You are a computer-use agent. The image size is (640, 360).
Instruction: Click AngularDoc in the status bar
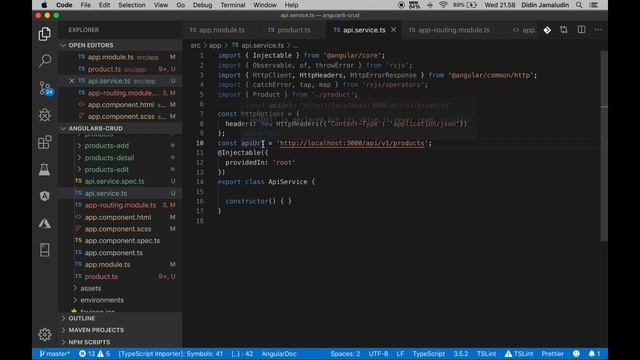[279, 354]
